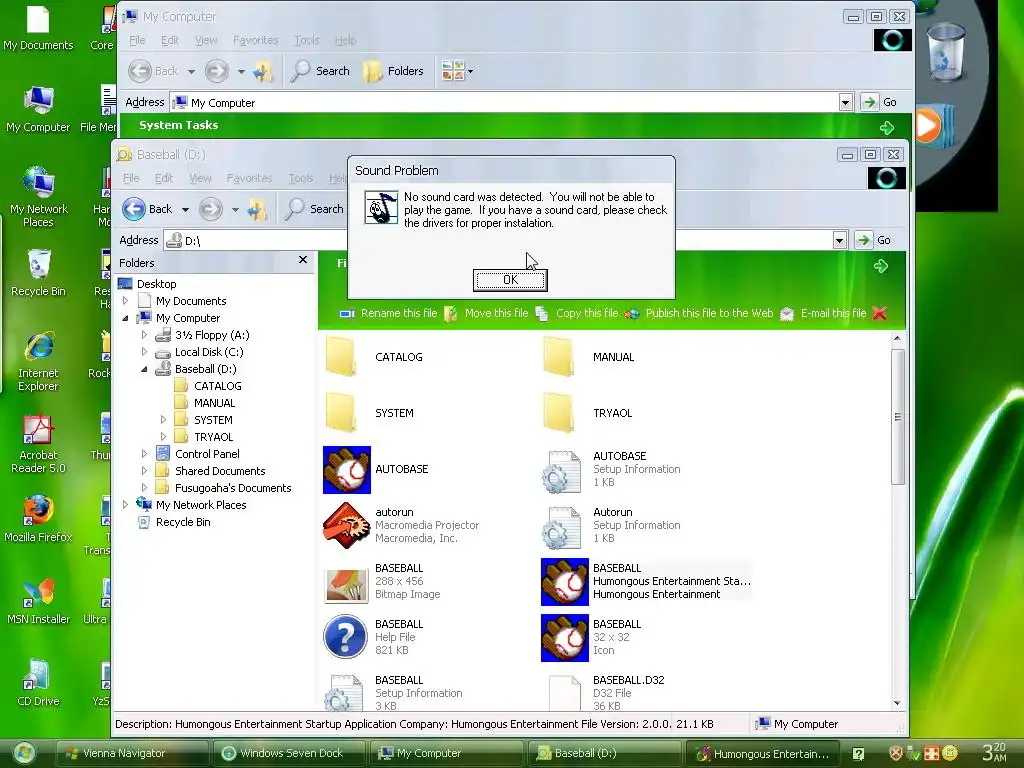Open Favorites menu in Baseball (D:) window
1024x768 pixels.
pos(249,178)
